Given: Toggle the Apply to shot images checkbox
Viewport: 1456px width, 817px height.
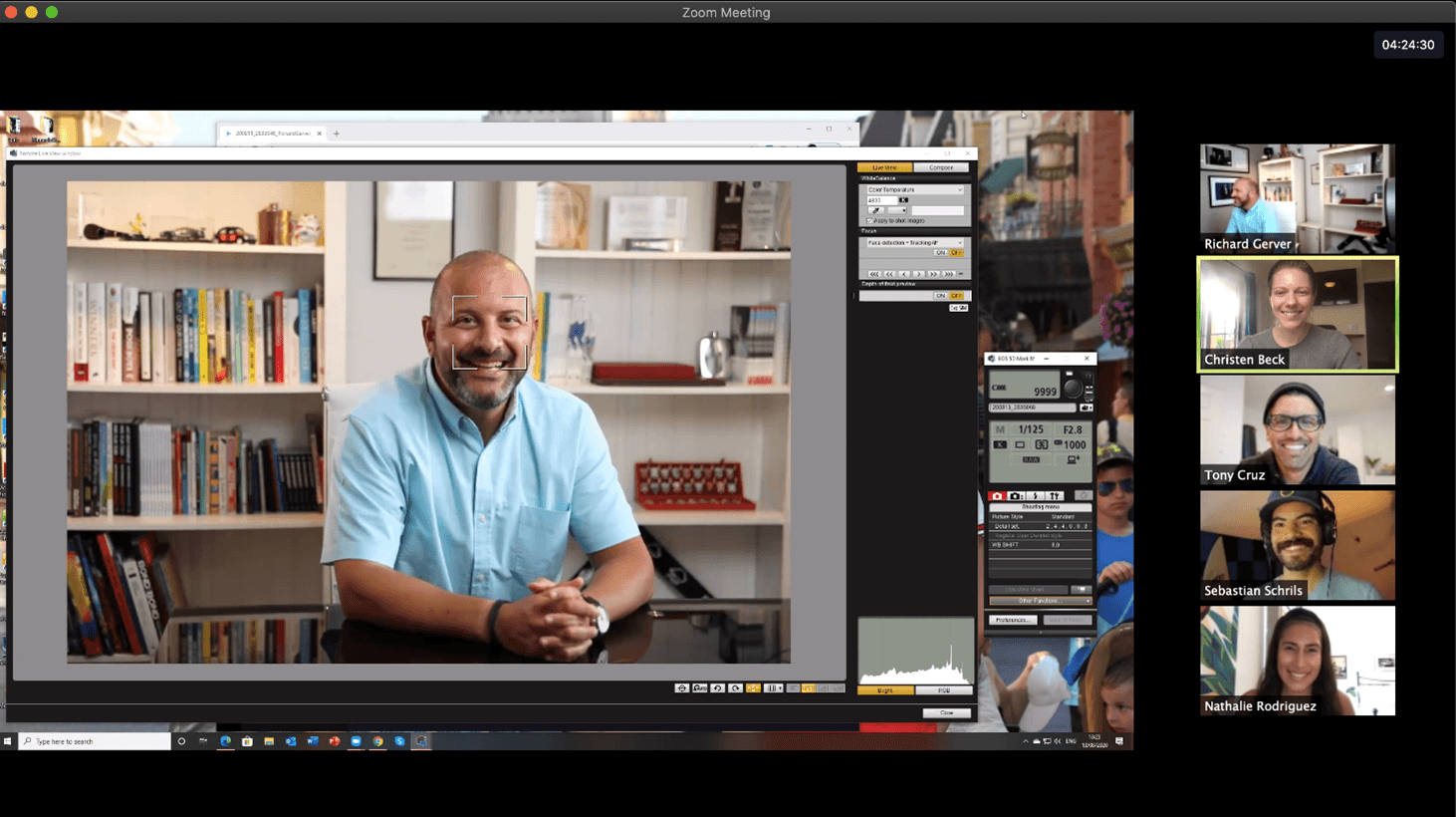Looking at the screenshot, I should pyautogui.click(x=869, y=220).
